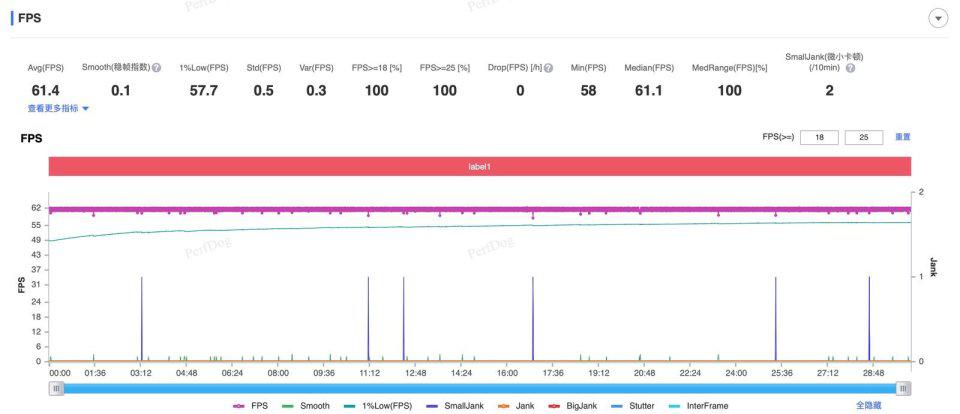
Task: Toggle the FPS series in legend
Action: pos(251,405)
